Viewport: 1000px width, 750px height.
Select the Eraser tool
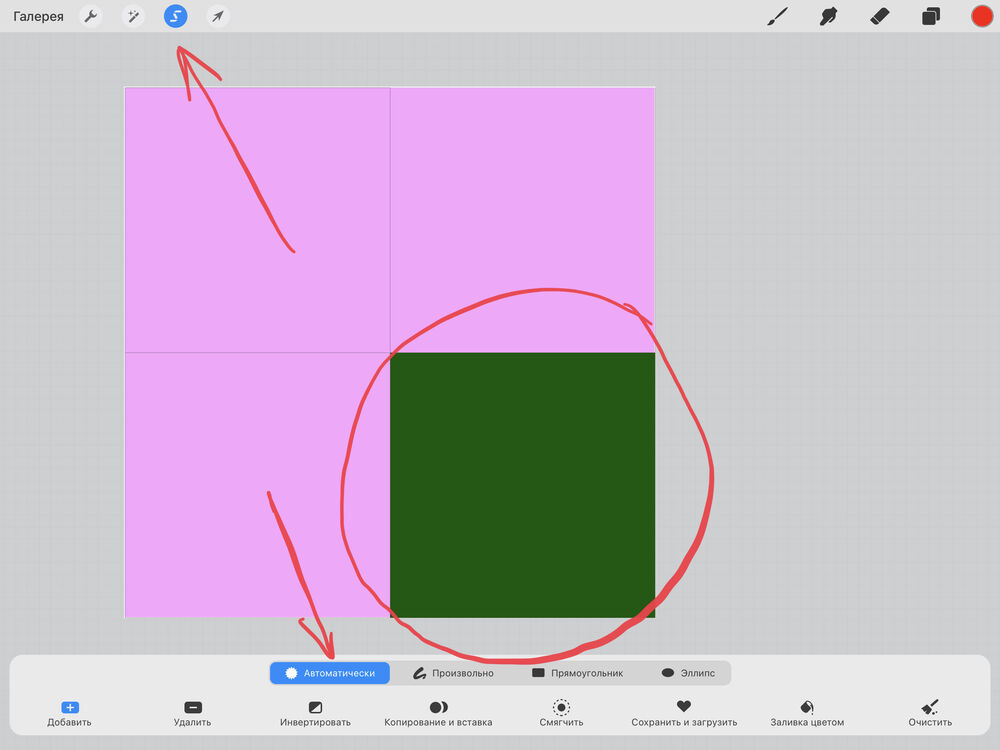point(879,16)
